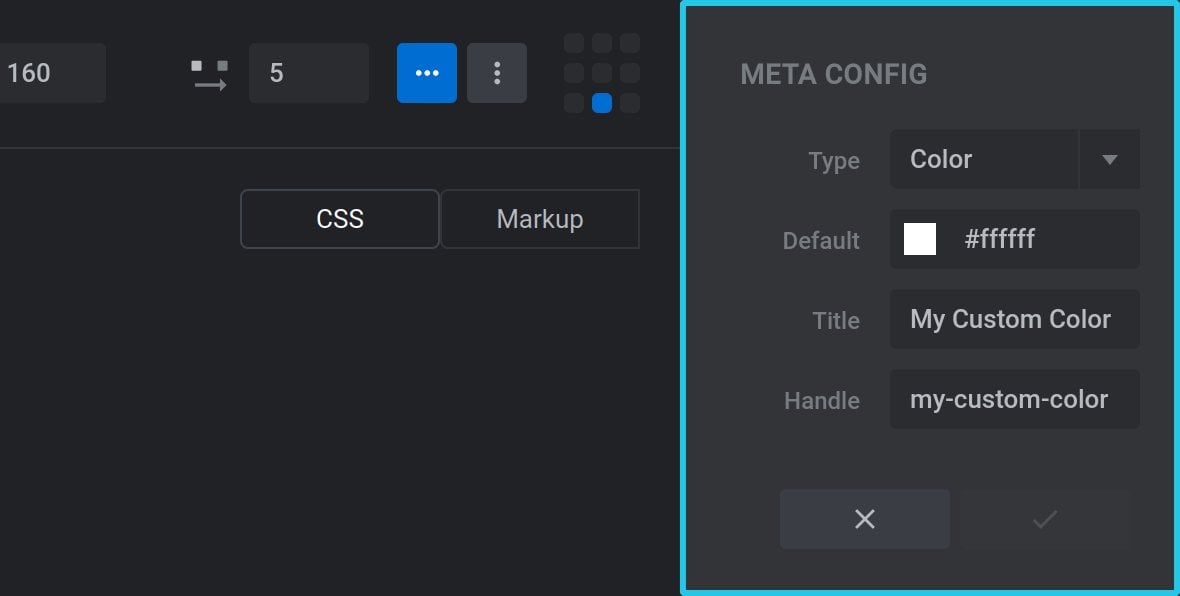Viewport: 1180px width, 596px height.
Task: Choose the bottom-right alignment grid cell
Action: pyautogui.click(x=630, y=103)
